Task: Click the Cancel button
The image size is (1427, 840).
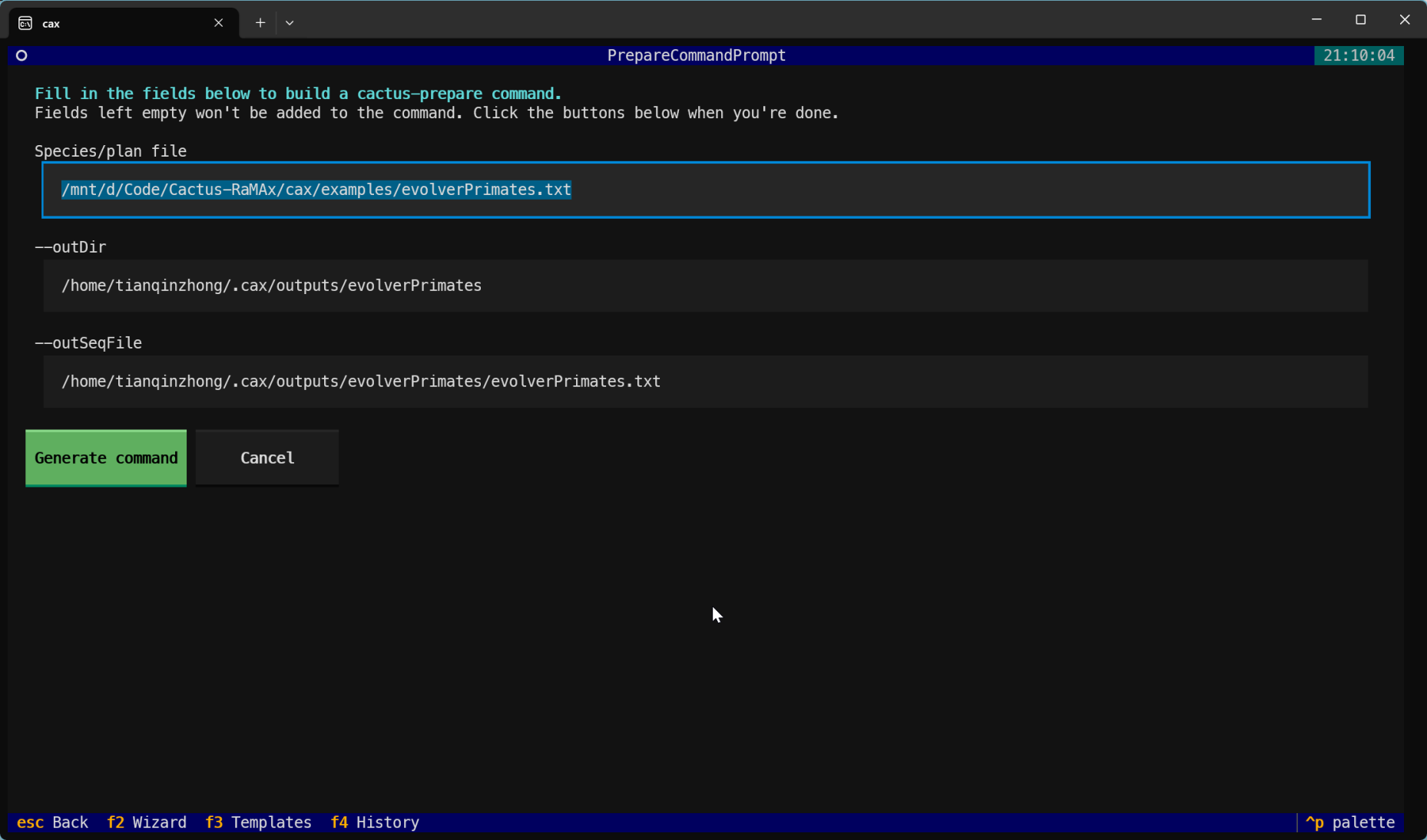Action: click(267, 458)
